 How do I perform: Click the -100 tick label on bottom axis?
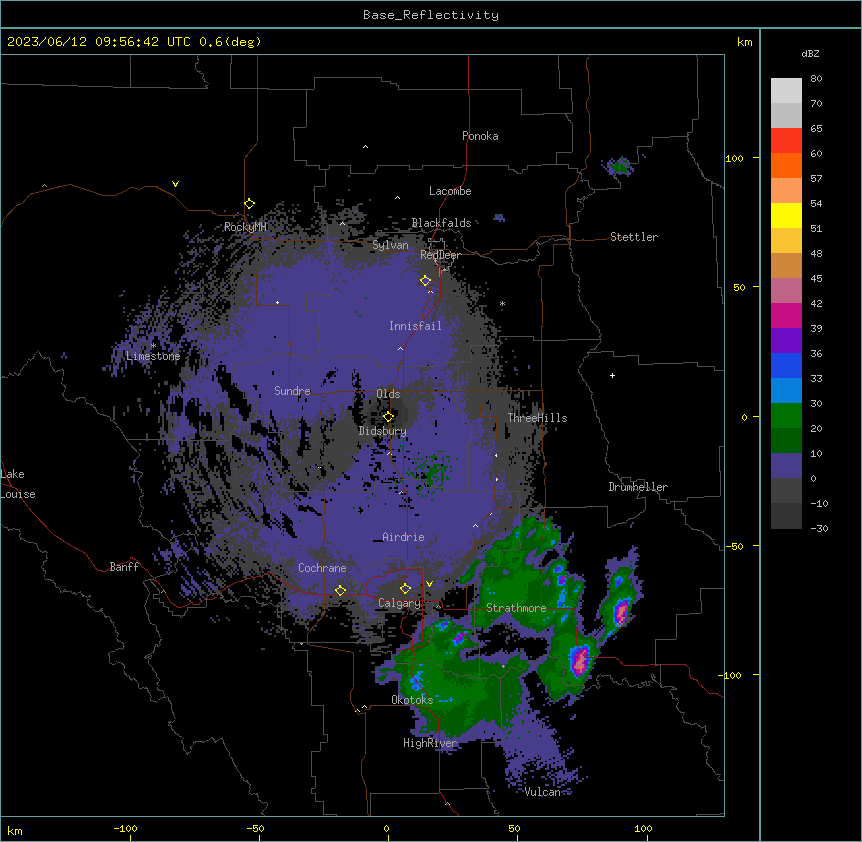point(125,828)
